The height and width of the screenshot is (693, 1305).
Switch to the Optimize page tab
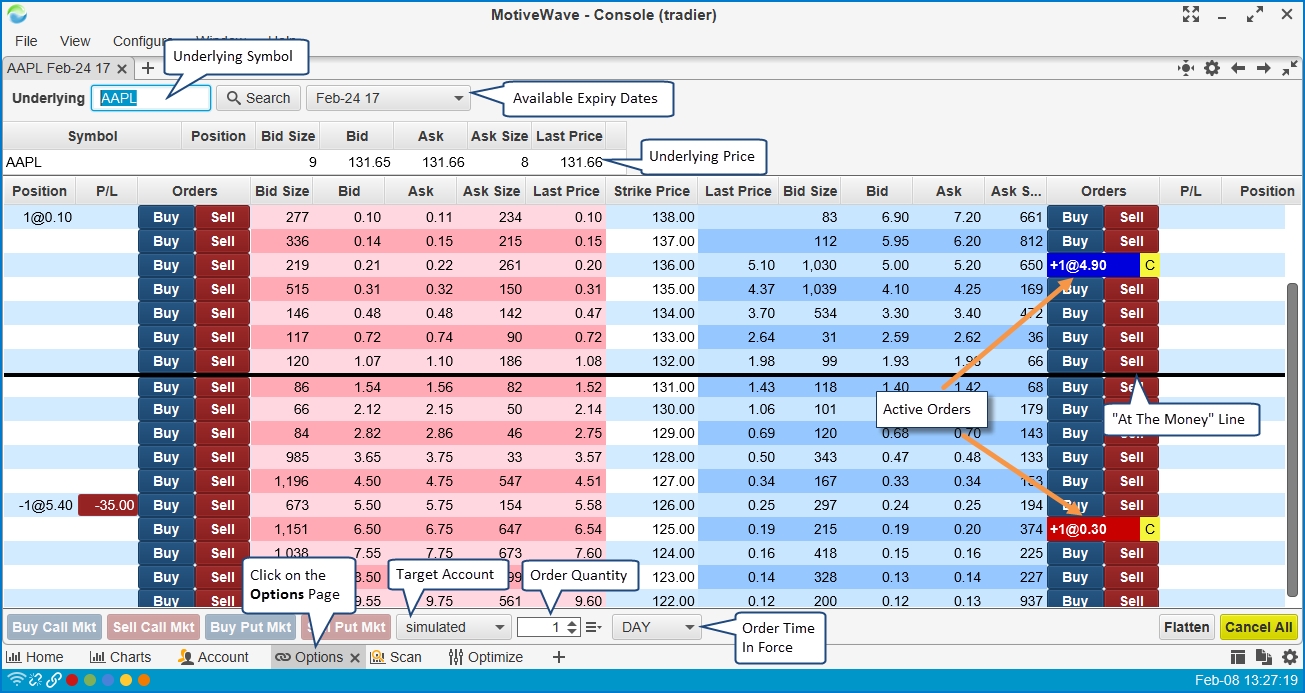[x=486, y=657]
